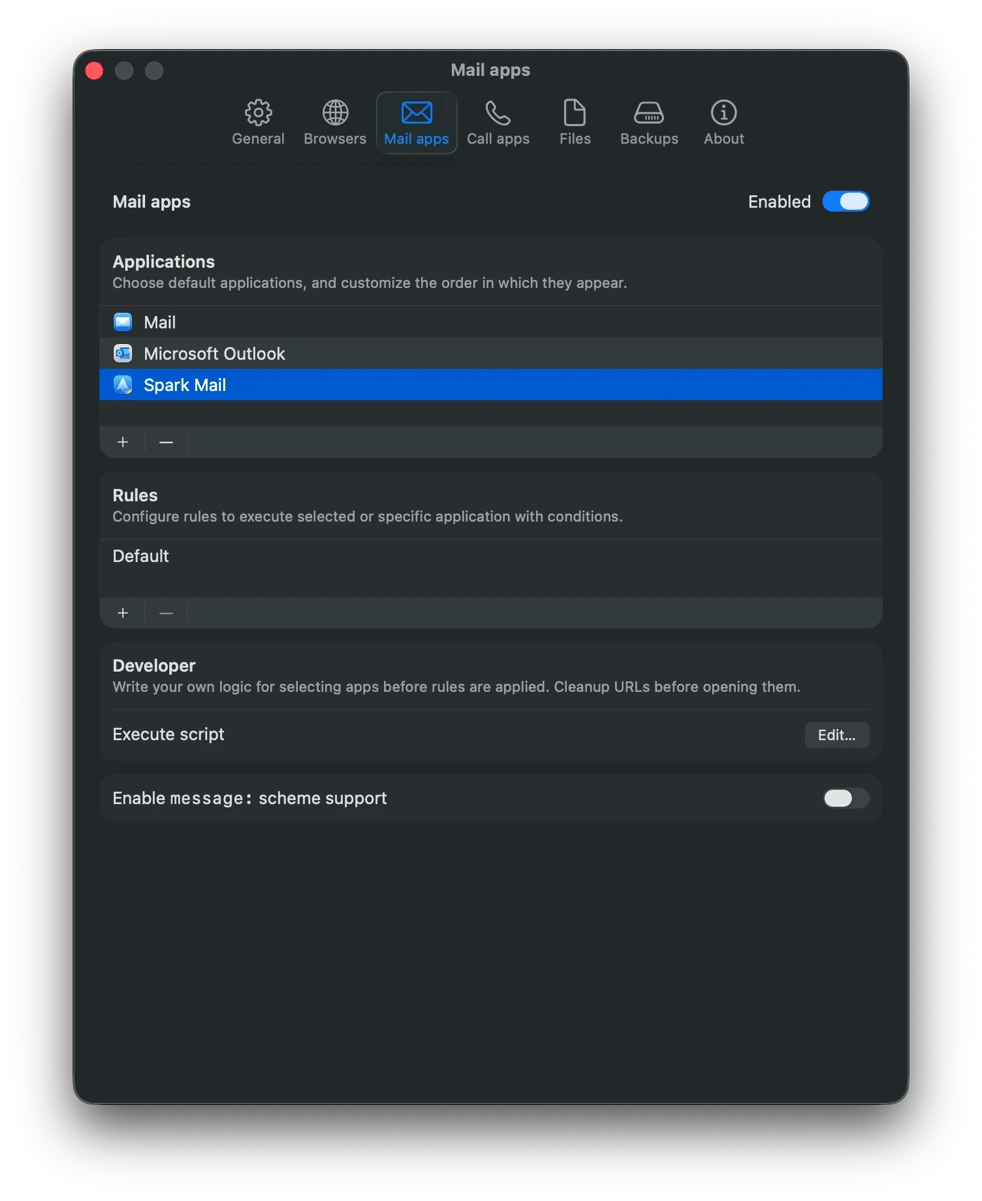Close the Mail apps window

pos(95,70)
